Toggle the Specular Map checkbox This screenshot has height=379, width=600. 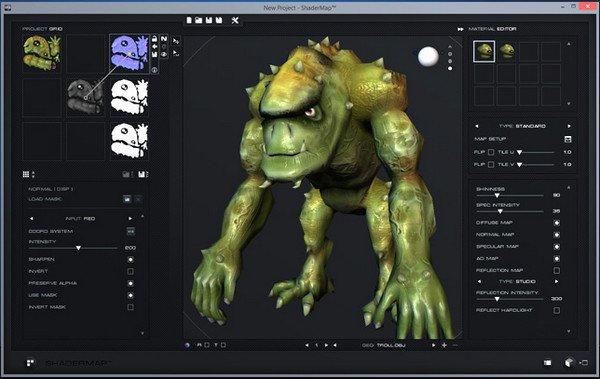click(x=557, y=247)
